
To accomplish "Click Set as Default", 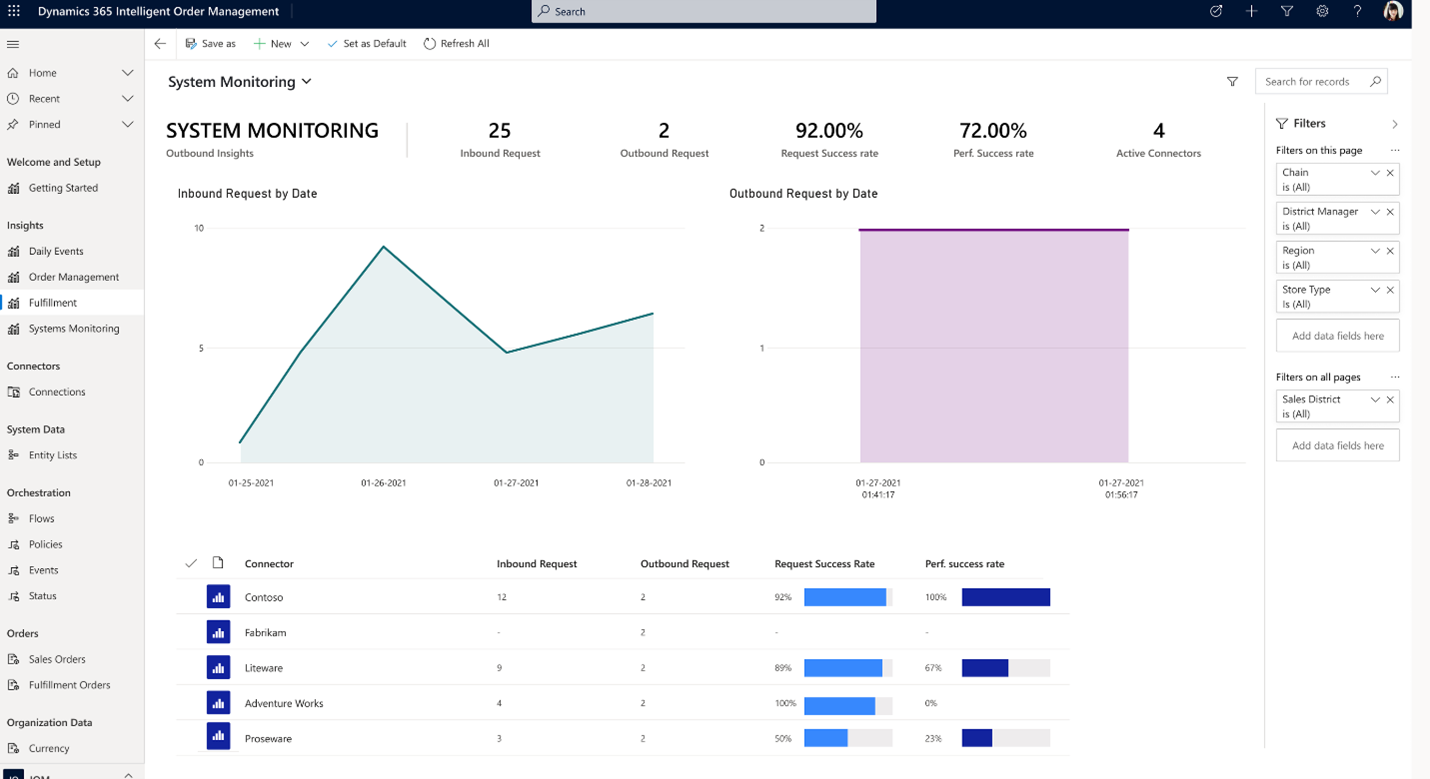I will pyautogui.click(x=366, y=43).
